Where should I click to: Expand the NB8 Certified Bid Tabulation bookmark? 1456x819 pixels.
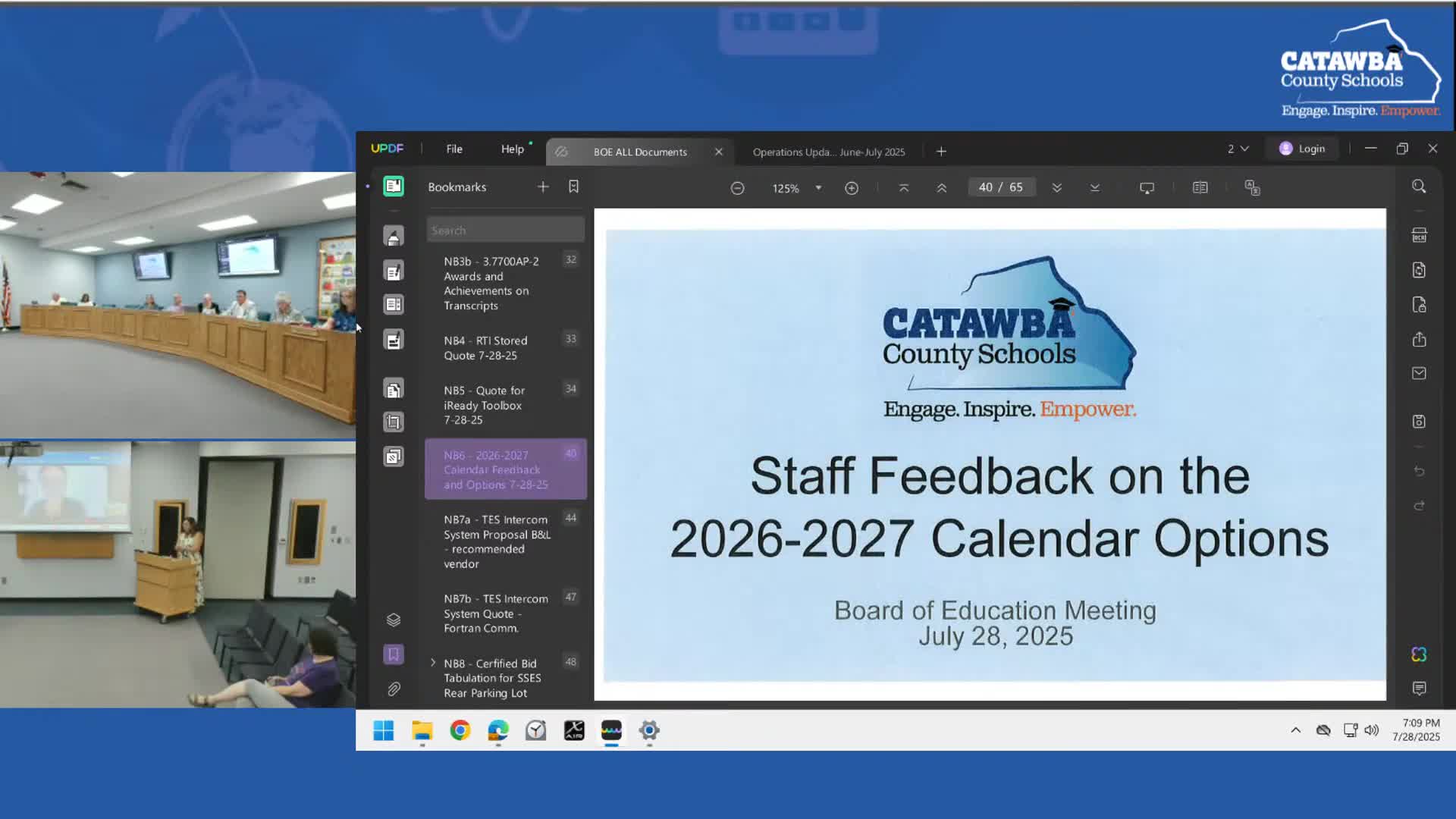(x=433, y=663)
